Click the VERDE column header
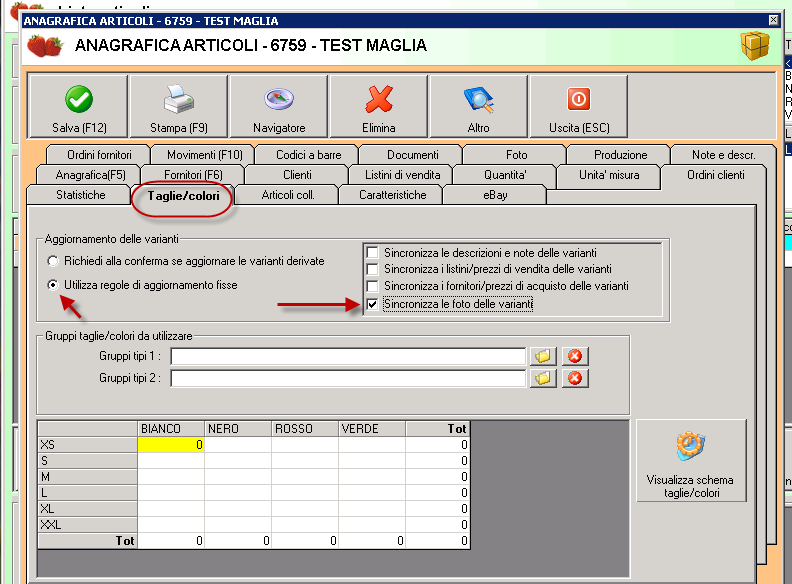The image size is (792, 584). (372, 429)
